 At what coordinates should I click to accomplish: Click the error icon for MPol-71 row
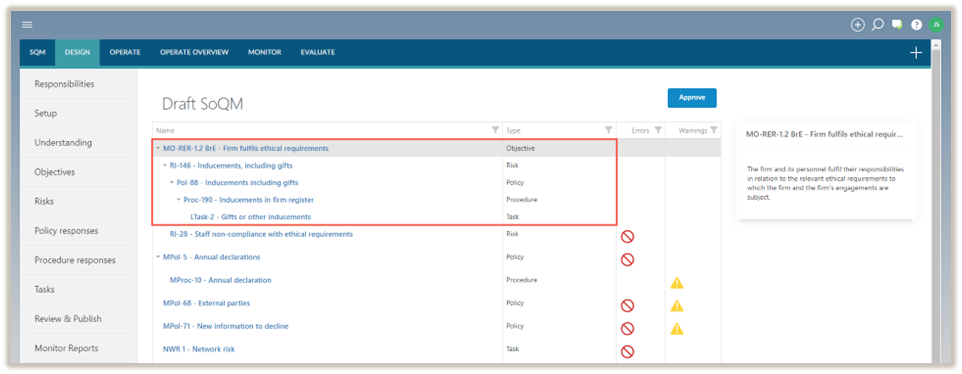click(627, 329)
